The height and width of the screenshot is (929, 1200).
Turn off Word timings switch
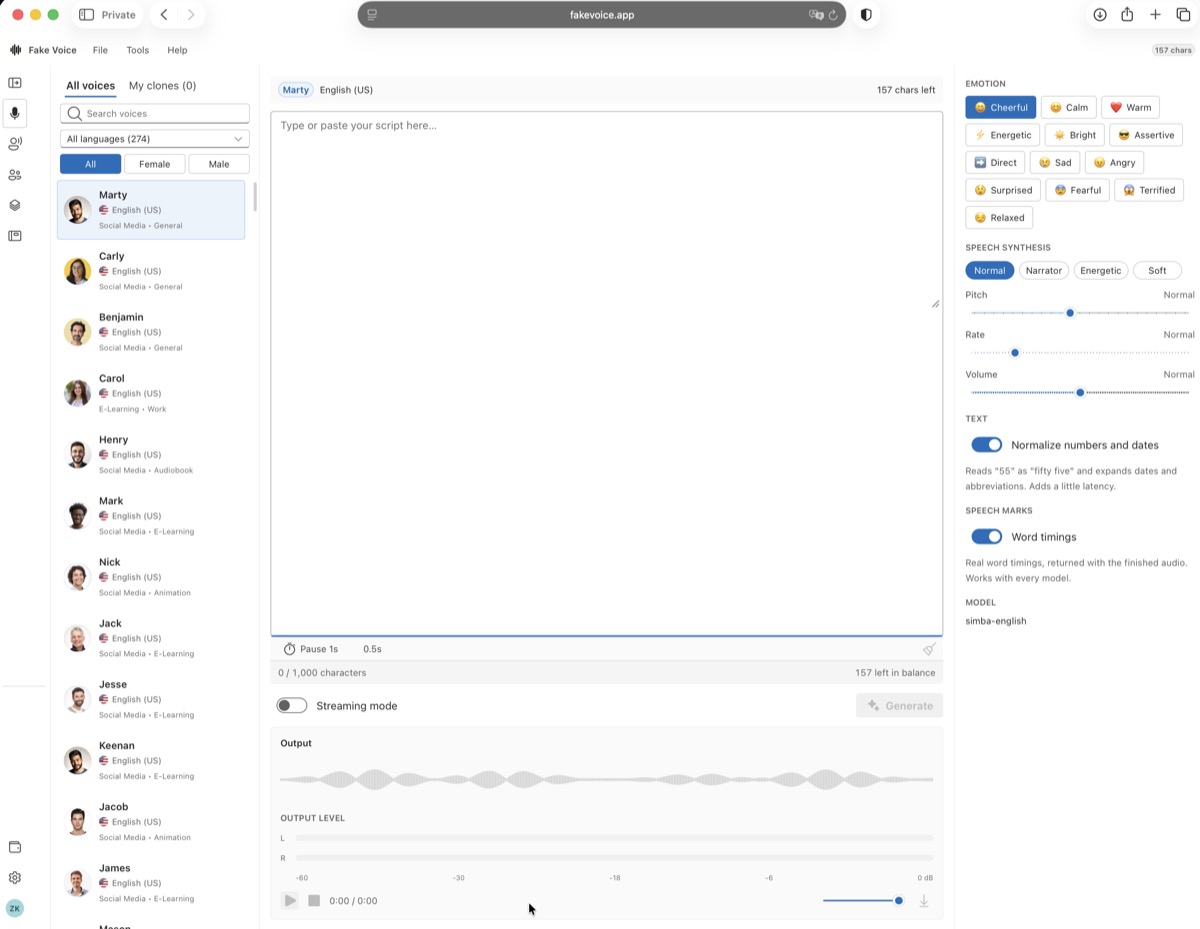pos(987,537)
